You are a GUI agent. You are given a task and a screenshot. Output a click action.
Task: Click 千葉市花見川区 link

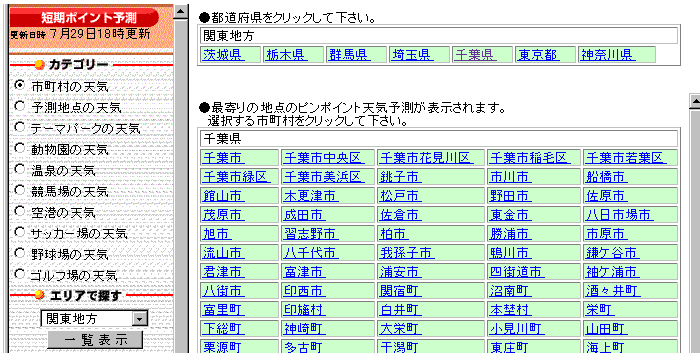coord(426,158)
